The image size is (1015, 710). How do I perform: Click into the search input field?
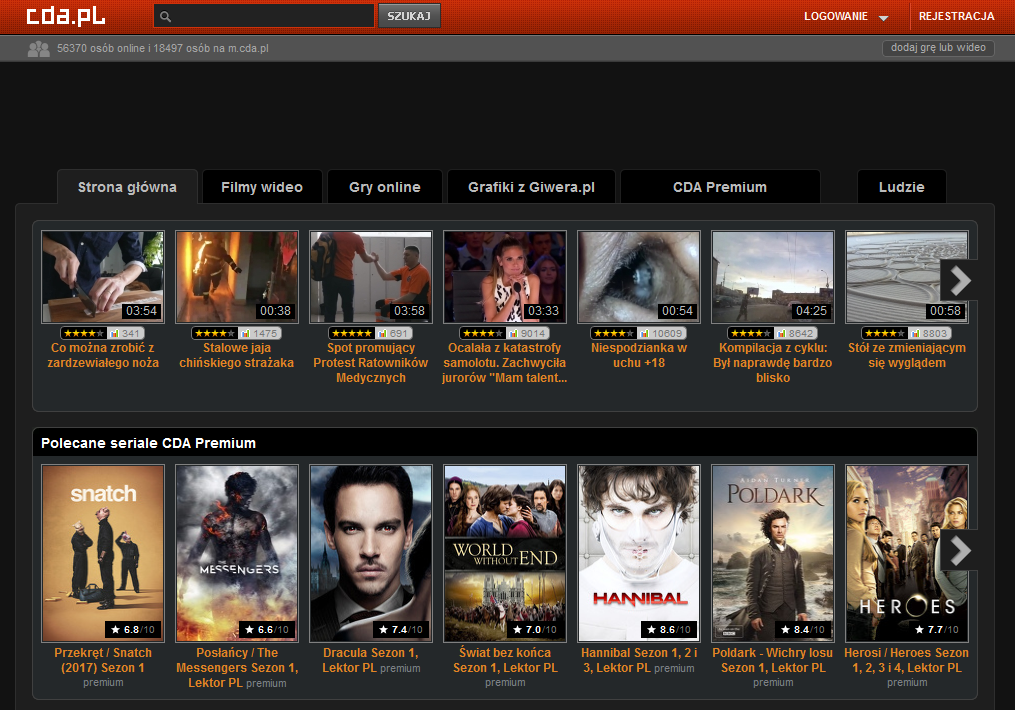tap(270, 16)
